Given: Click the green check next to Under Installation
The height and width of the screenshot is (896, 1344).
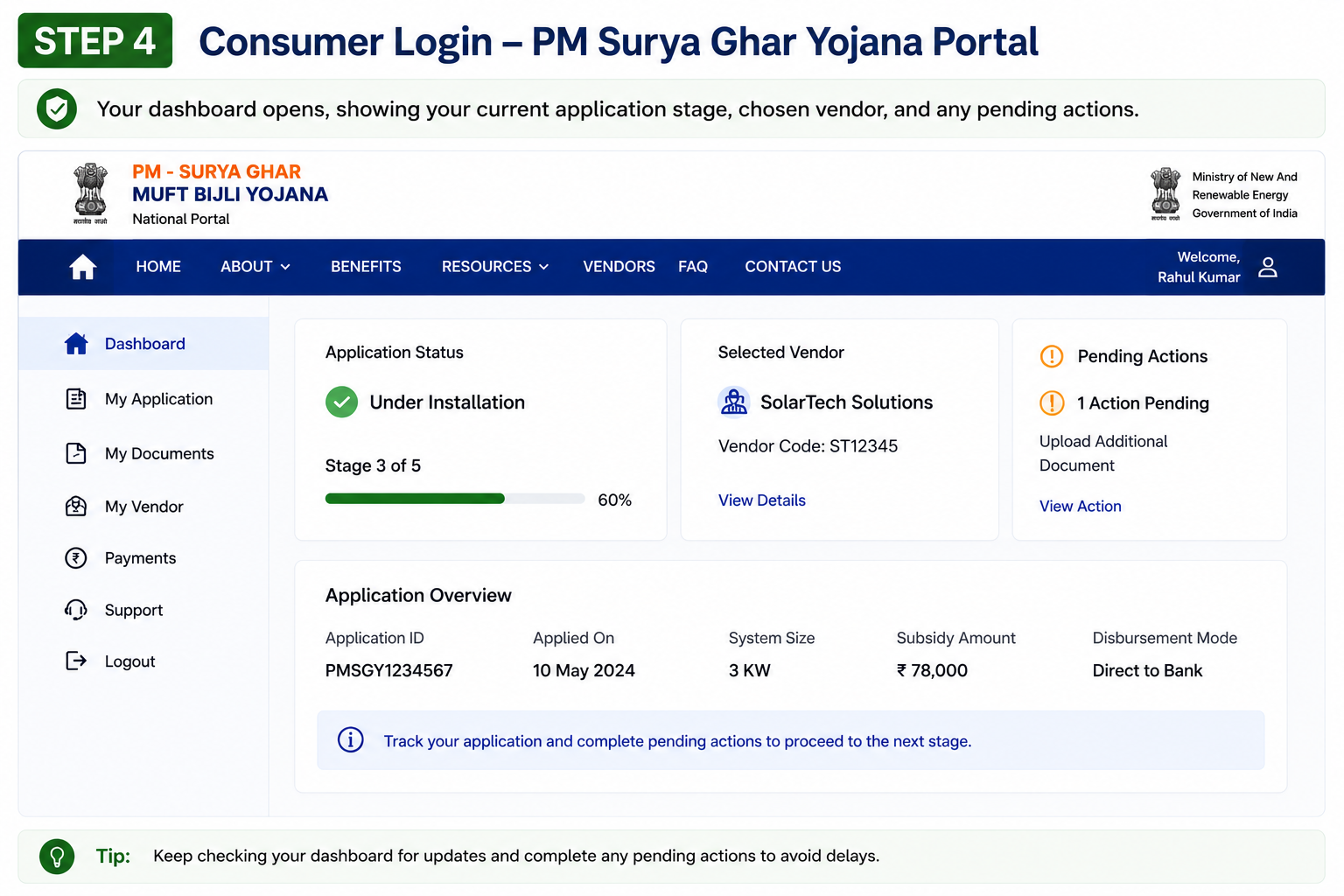Looking at the screenshot, I should (x=341, y=402).
